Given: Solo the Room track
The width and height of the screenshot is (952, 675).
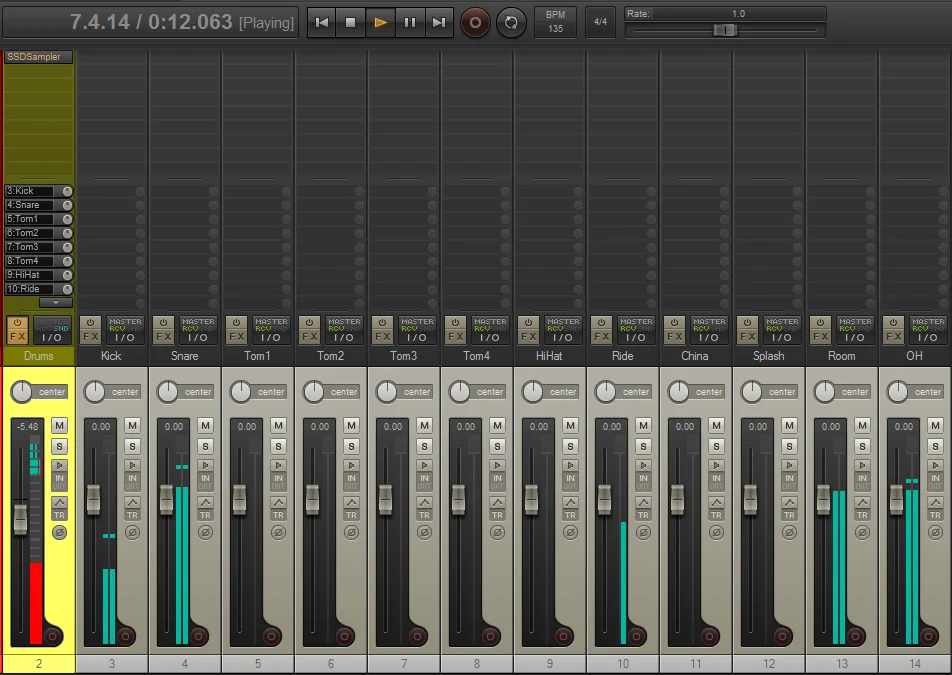Looking at the screenshot, I should pyautogui.click(x=862, y=446).
